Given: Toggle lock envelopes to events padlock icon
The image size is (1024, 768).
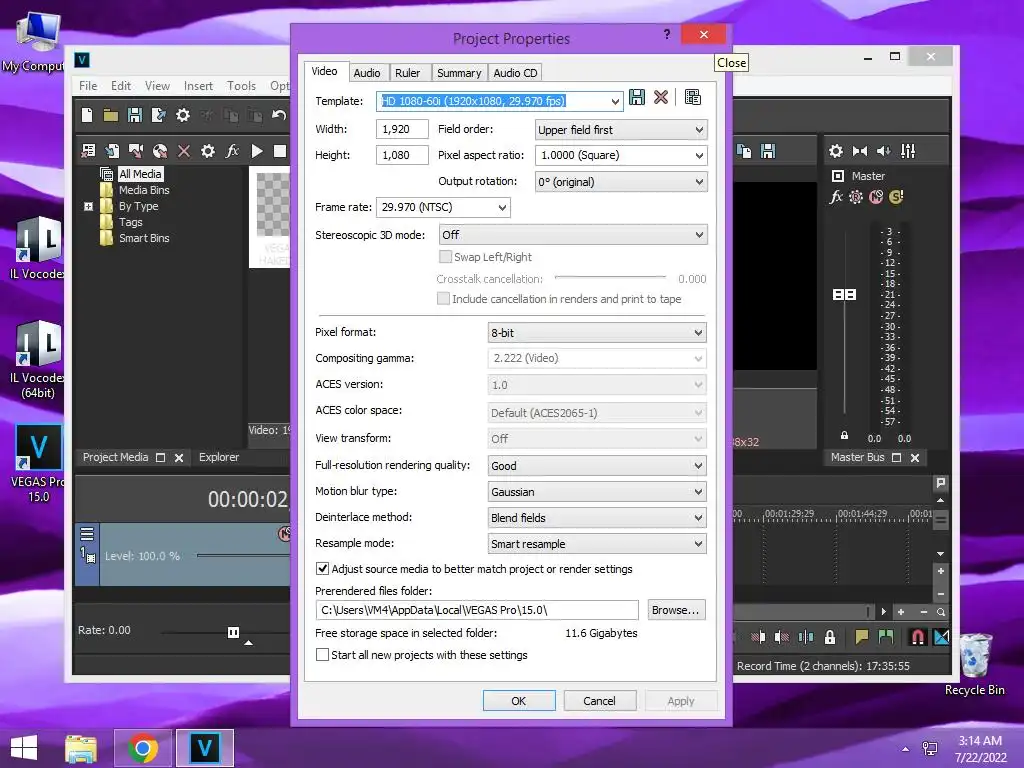Looking at the screenshot, I should pyautogui.click(x=830, y=637).
